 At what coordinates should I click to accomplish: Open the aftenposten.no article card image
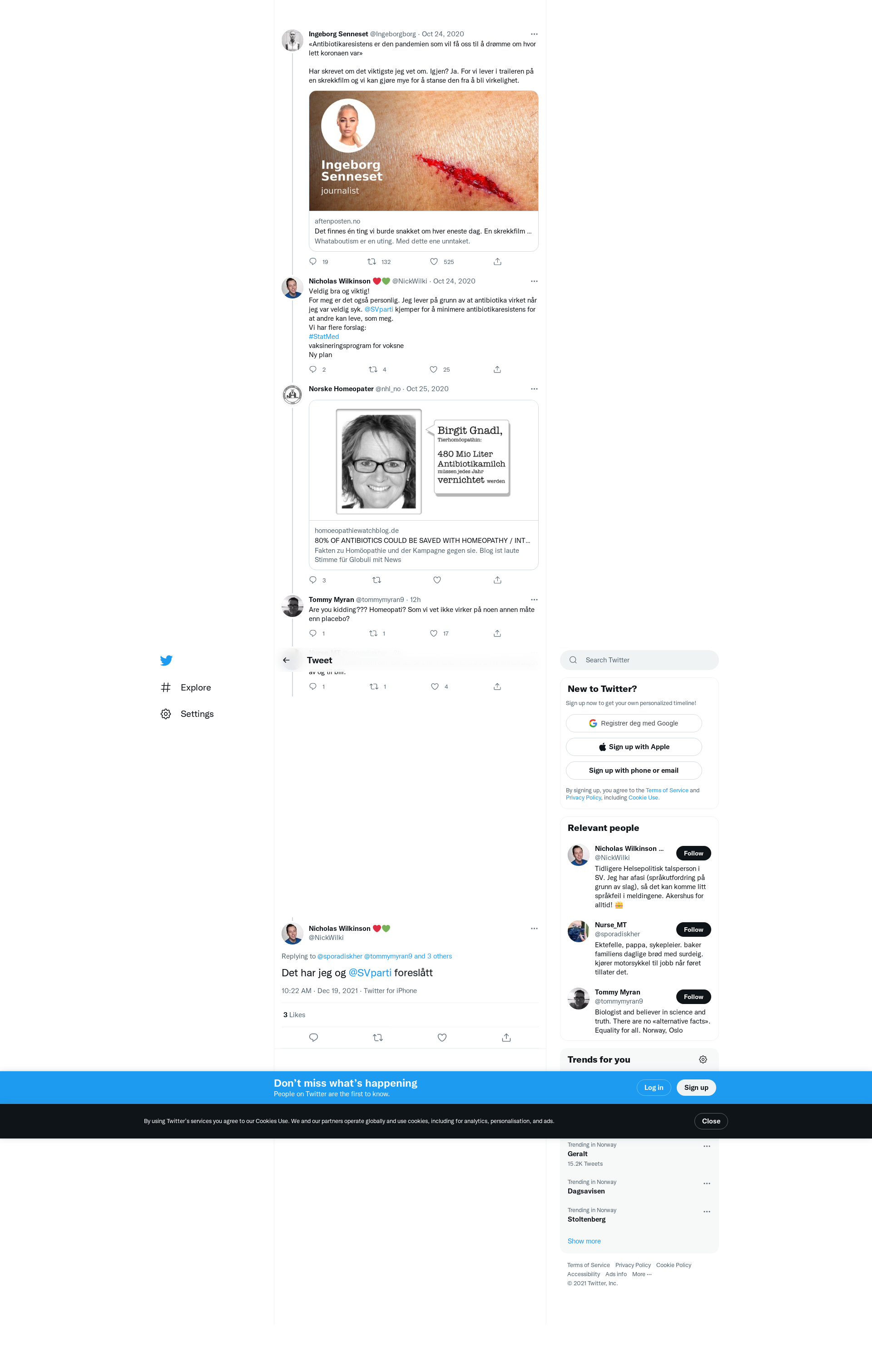point(423,151)
